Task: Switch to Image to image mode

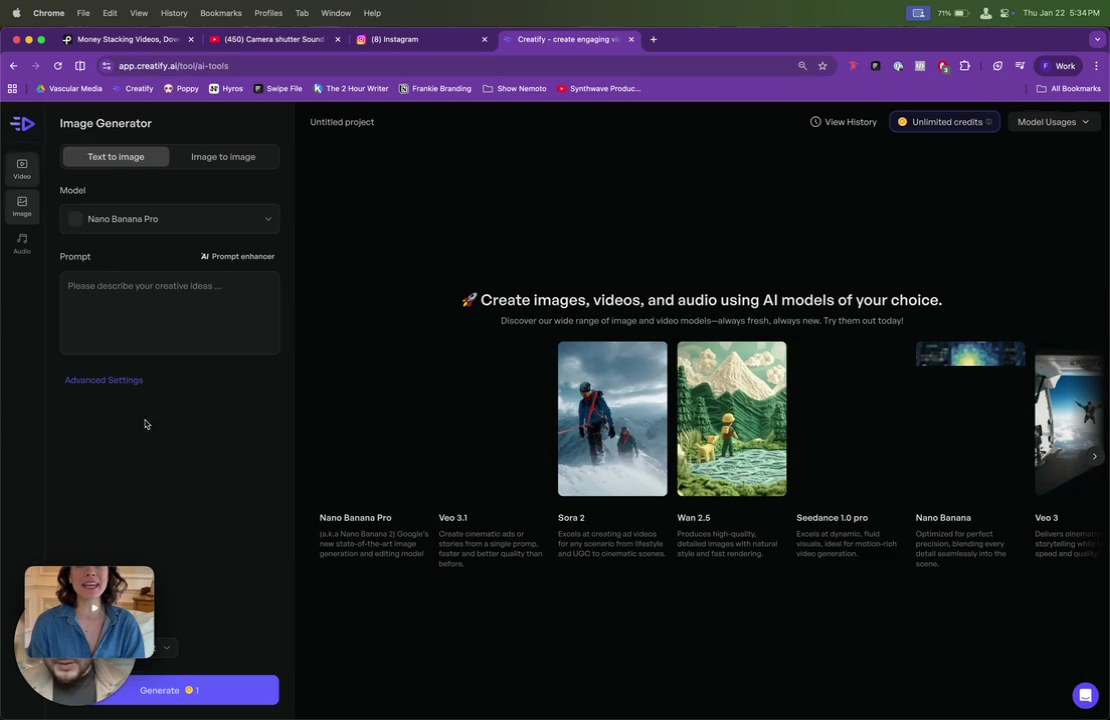Action: tap(223, 156)
